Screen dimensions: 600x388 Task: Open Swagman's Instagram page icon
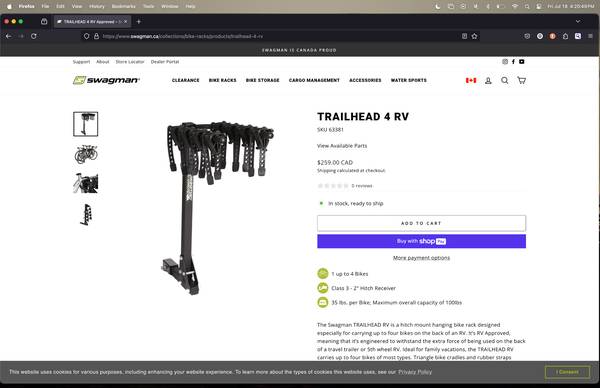point(505,62)
